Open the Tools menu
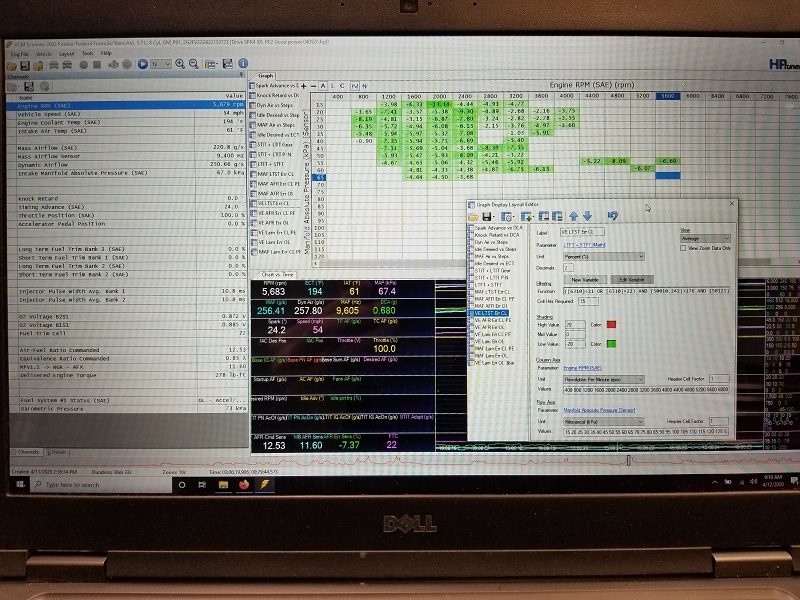 tap(88, 53)
